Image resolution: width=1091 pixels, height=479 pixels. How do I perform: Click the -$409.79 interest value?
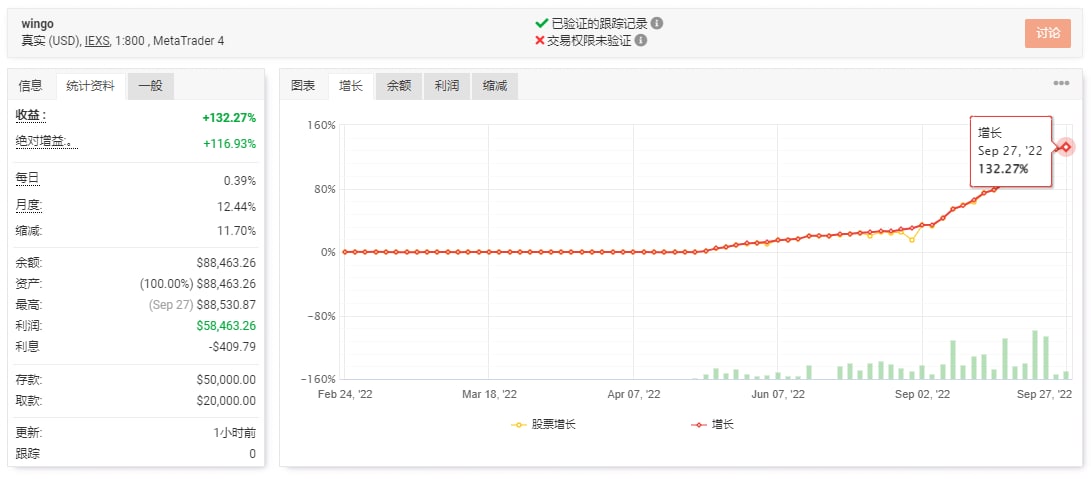pyautogui.click(x=232, y=346)
